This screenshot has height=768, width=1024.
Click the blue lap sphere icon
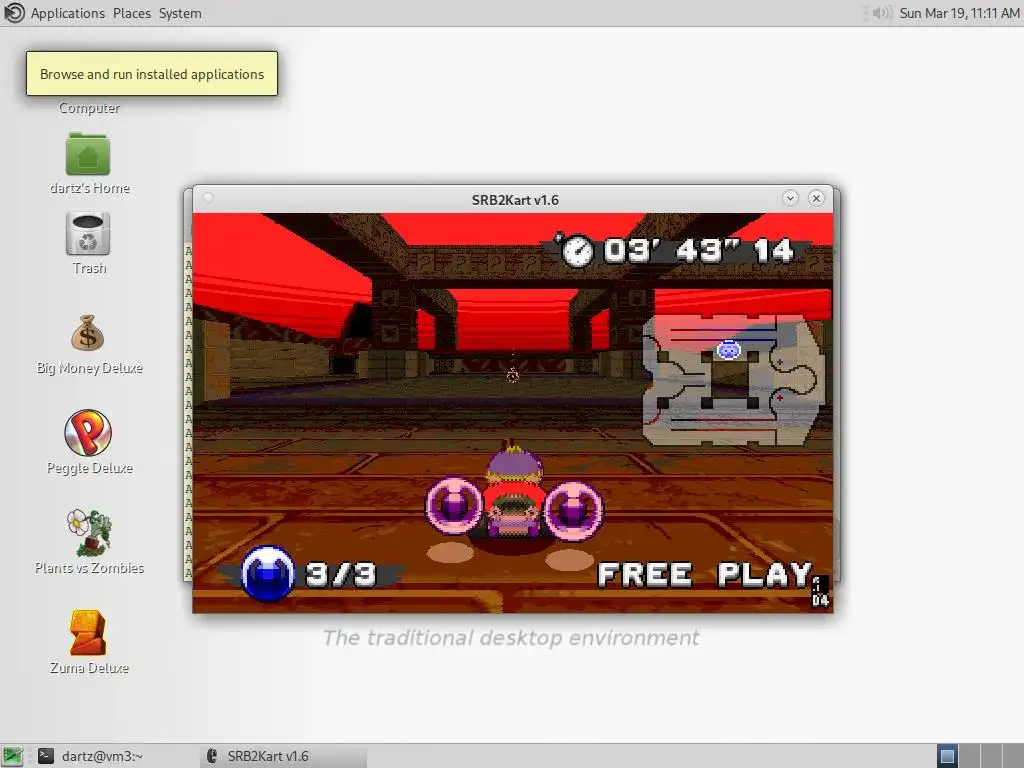pyautogui.click(x=268, y=573)
